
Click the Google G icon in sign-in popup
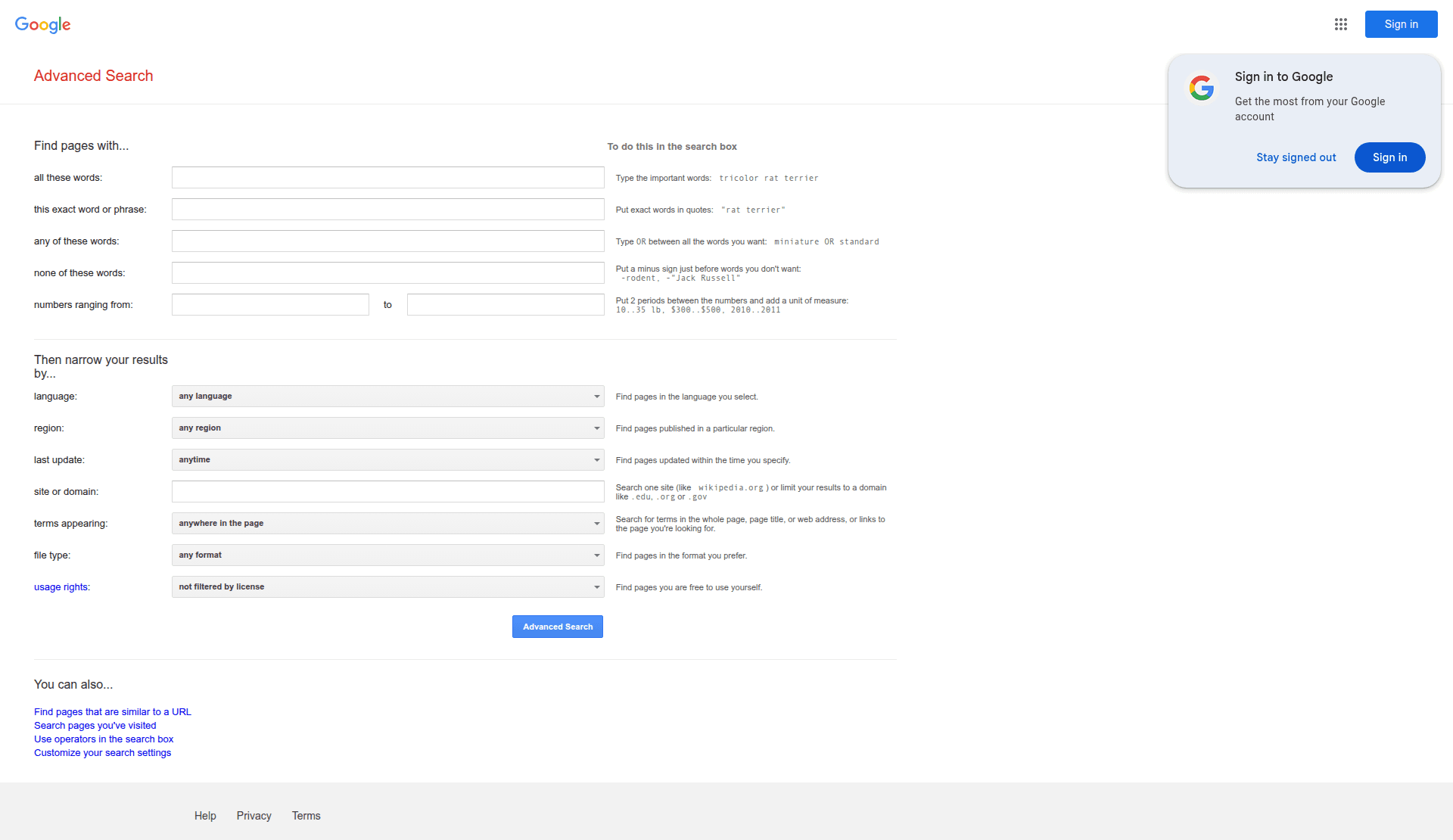tap(1201, 88)
